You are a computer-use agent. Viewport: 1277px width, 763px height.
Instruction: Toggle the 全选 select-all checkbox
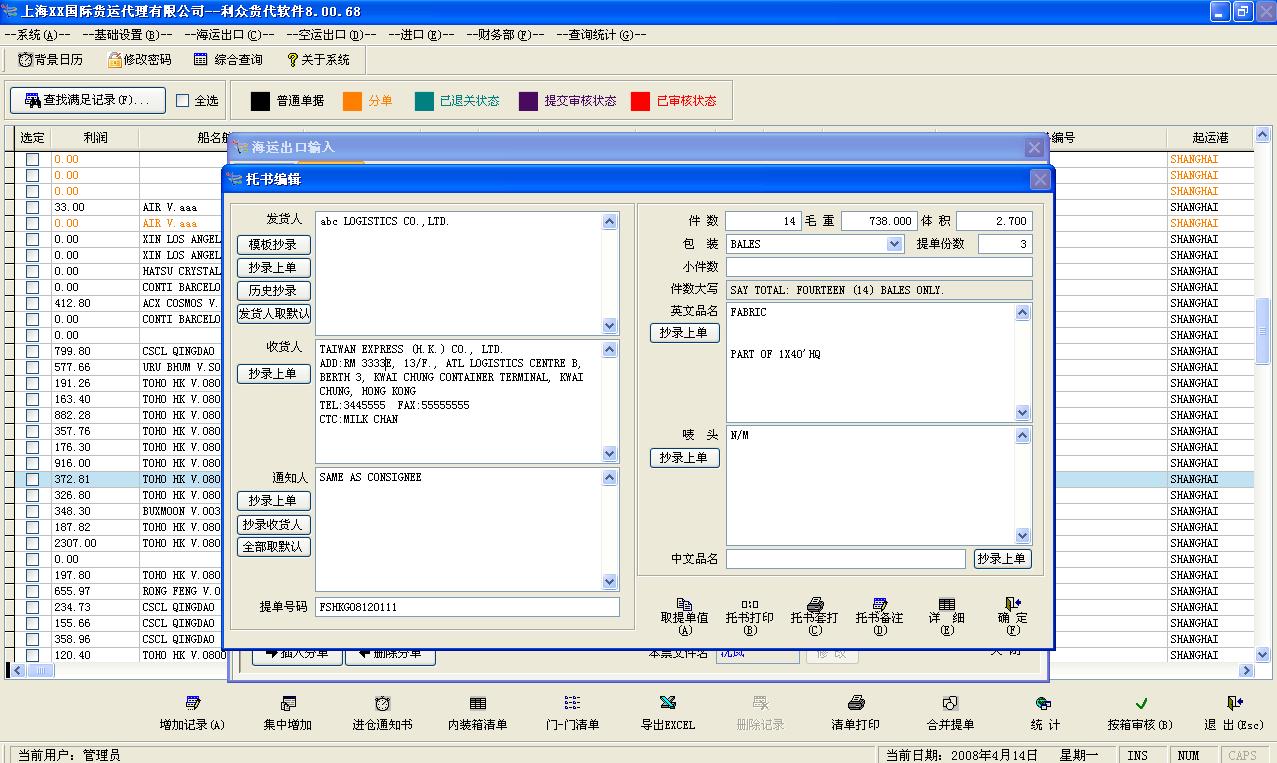point(182,101)
